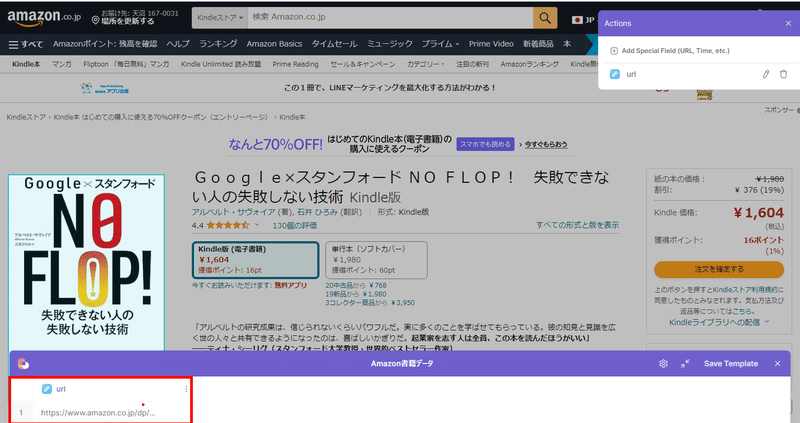Select the Kindle版 (電子書籍) format box
The image size is (800, 423).
256,260
